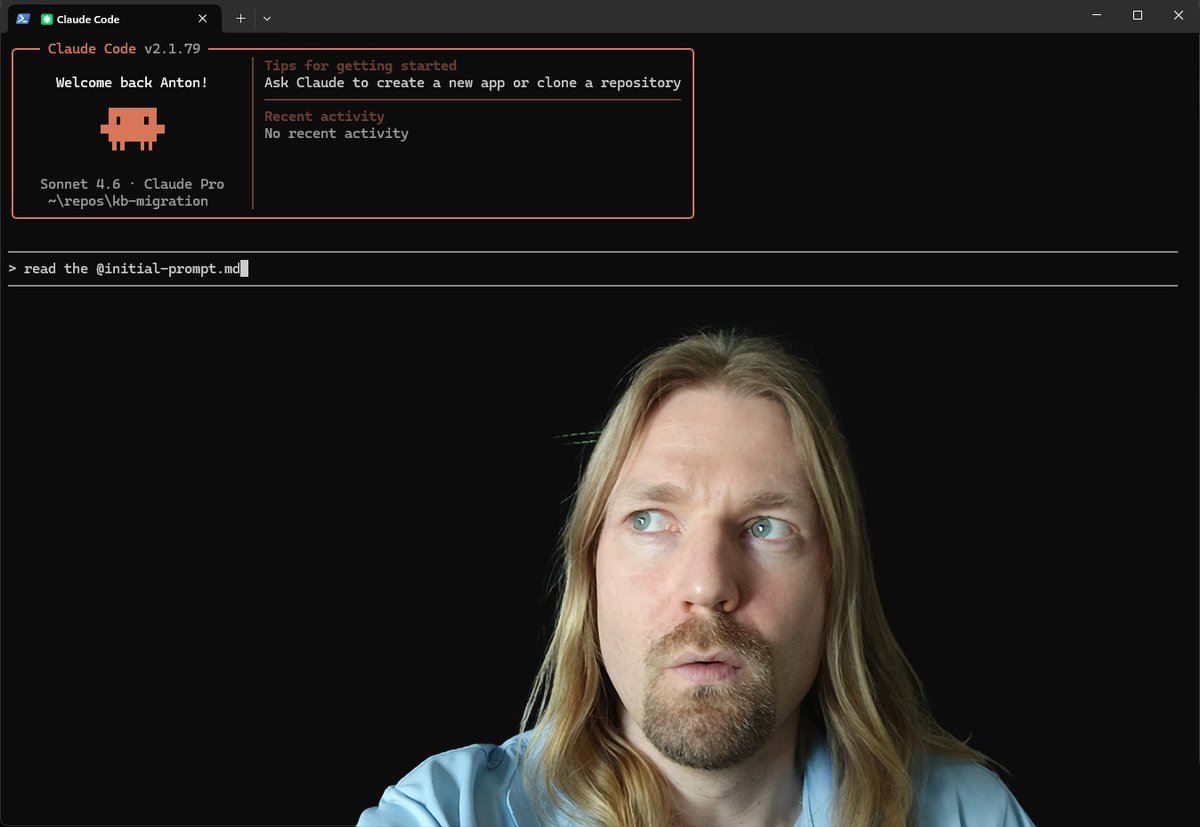1200x827 pixels.
Task: Click the > prompt symbol
Action: point(12,269)
